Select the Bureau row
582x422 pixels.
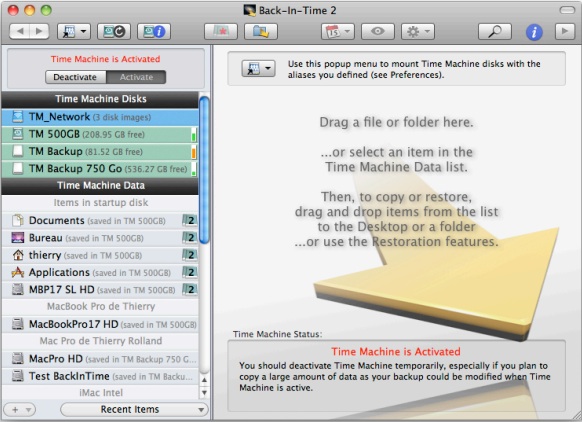point(100,238)
